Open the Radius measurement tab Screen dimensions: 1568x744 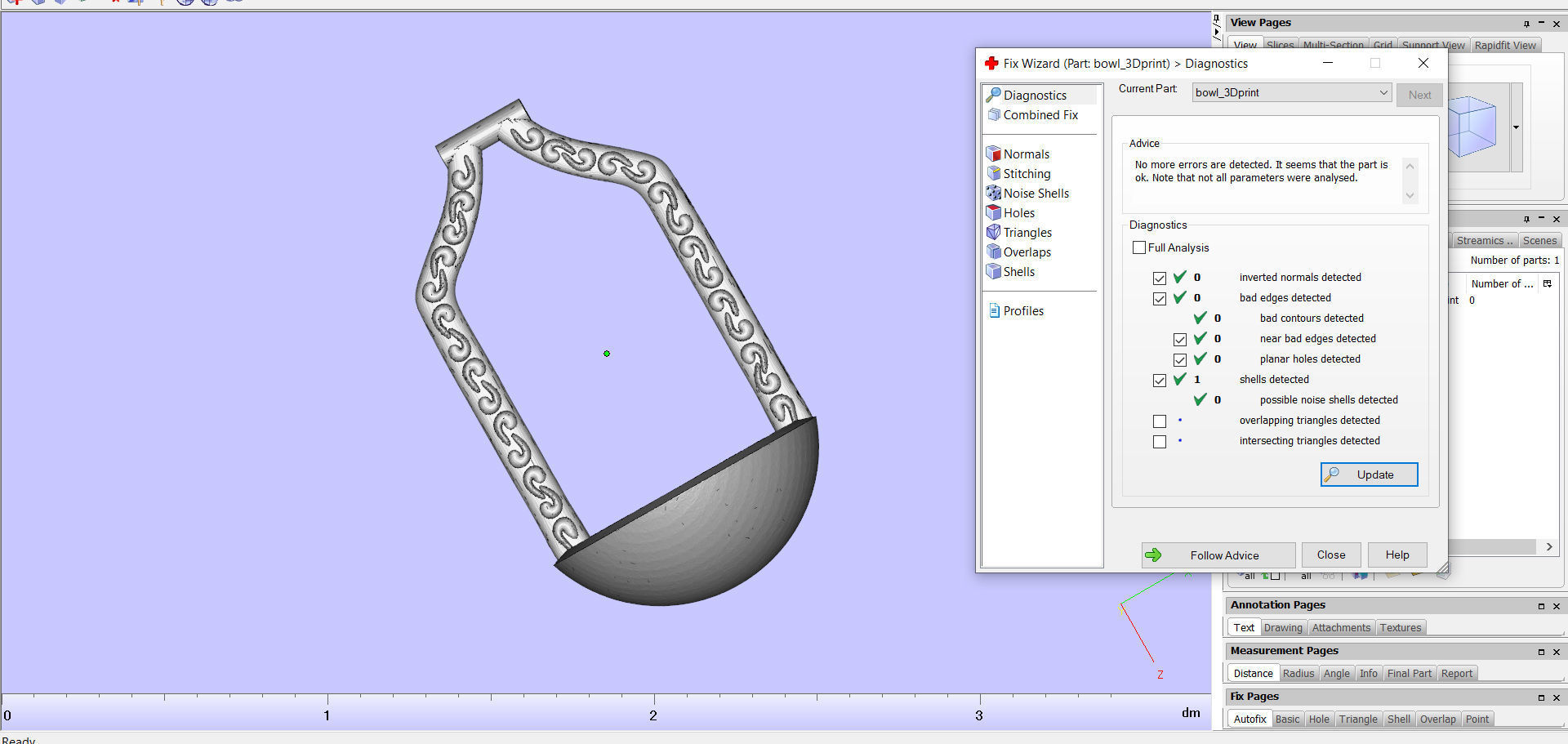click(x=1298, y=674)
